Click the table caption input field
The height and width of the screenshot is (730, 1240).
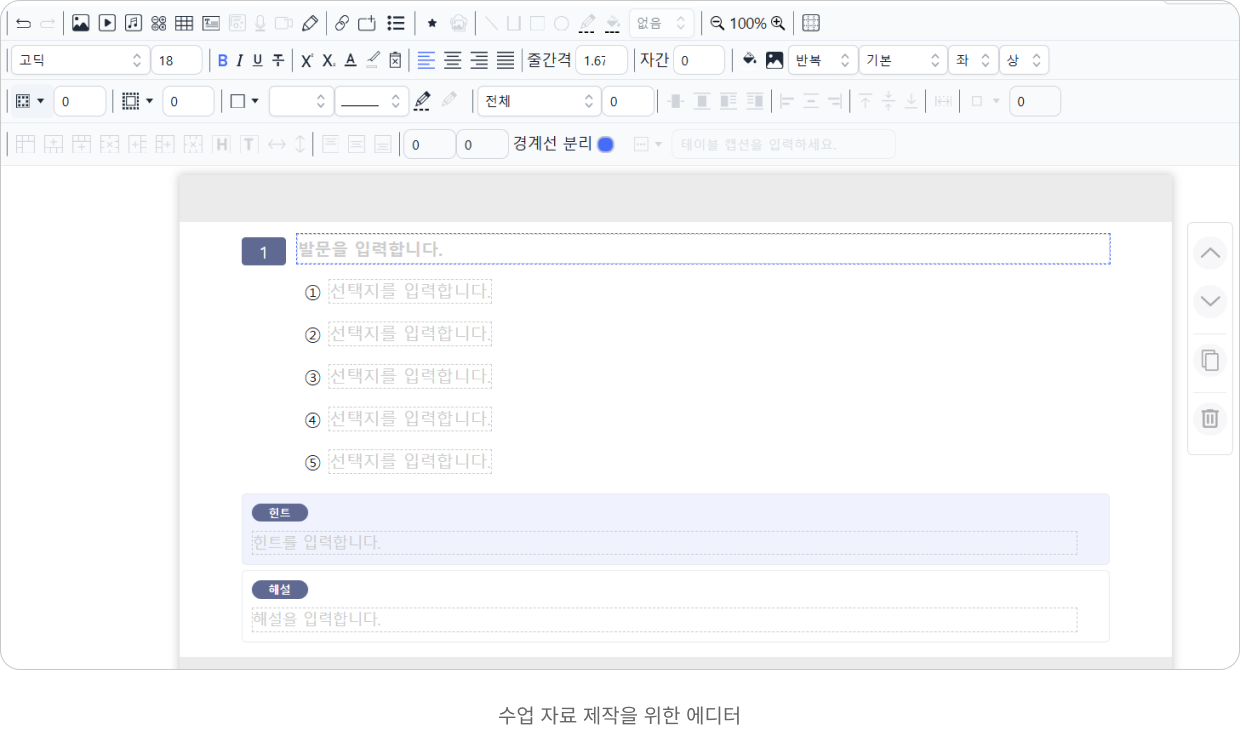(x=783, y=144)
